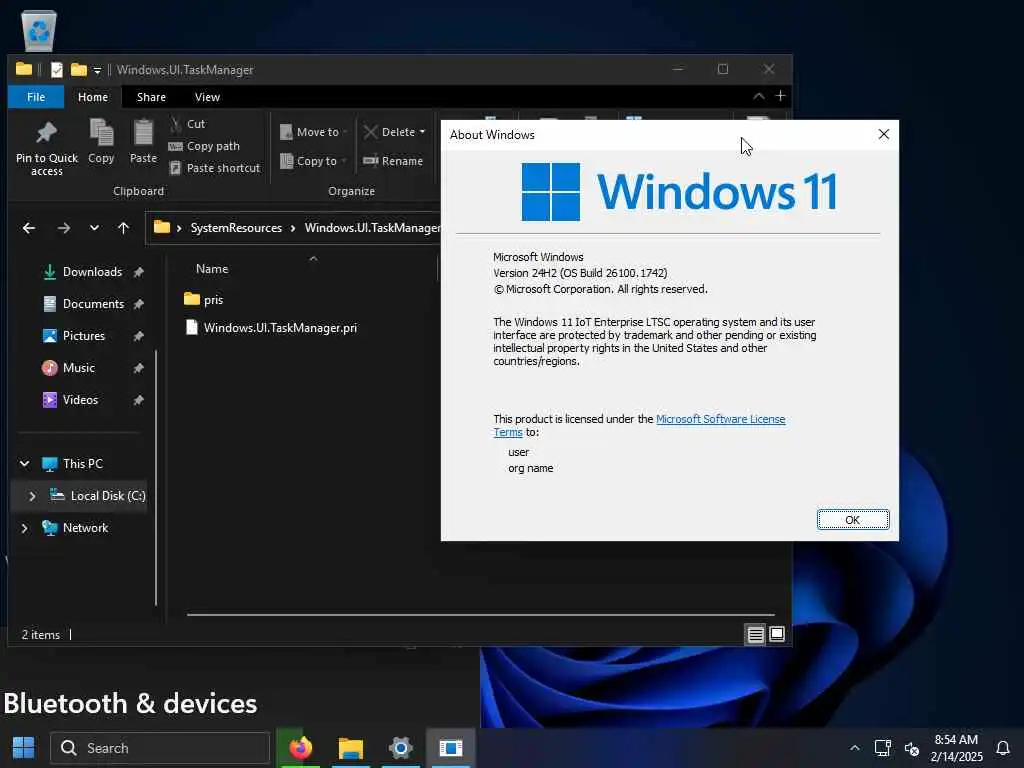The height and width of the screenshot is (768, 1024).
Task: Switch to the Share ribbon tab
Action: (151, 97)
